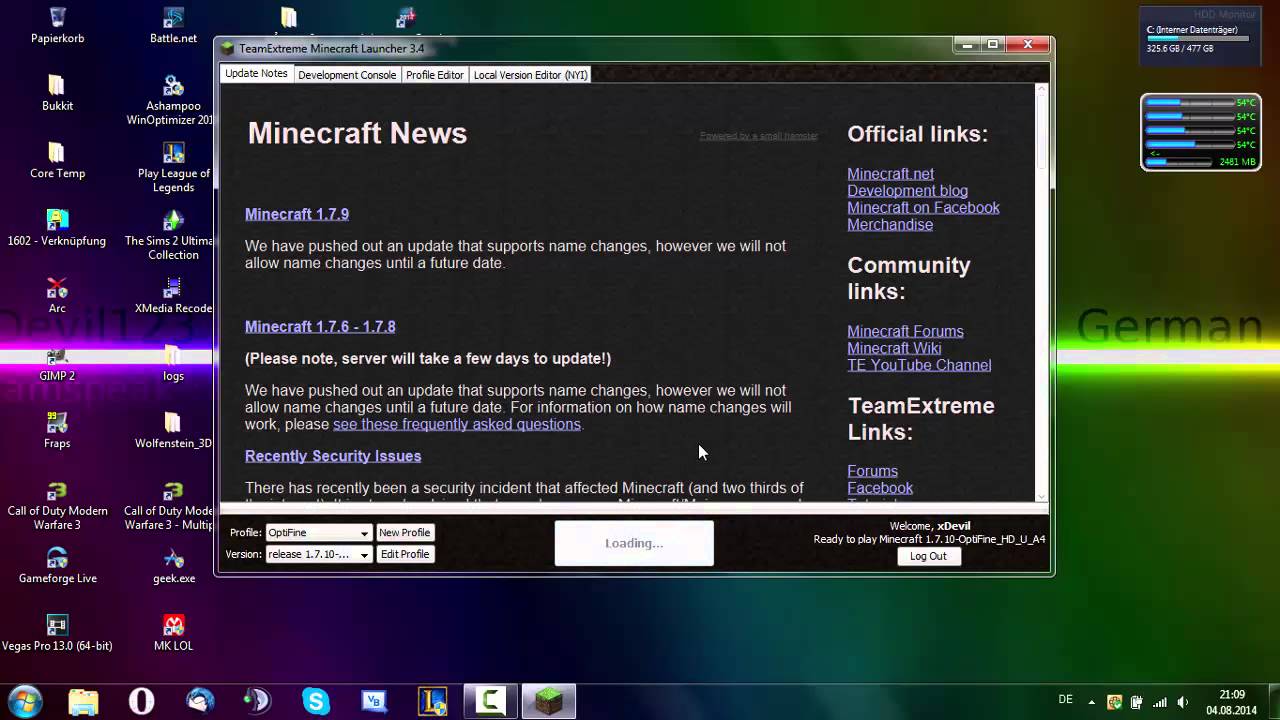Open the Minecraft 1.7.6 - 1.7.8 link
The width and height of the screenshot is (1280, 720).
click(x=320, y=326)
